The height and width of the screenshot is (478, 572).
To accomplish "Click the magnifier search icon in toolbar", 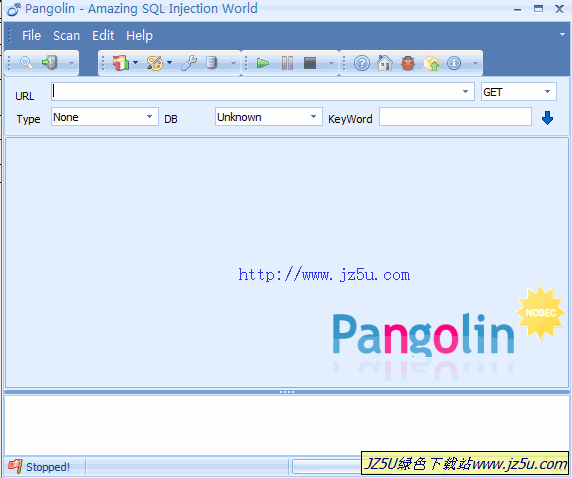I will pos(26,63).
